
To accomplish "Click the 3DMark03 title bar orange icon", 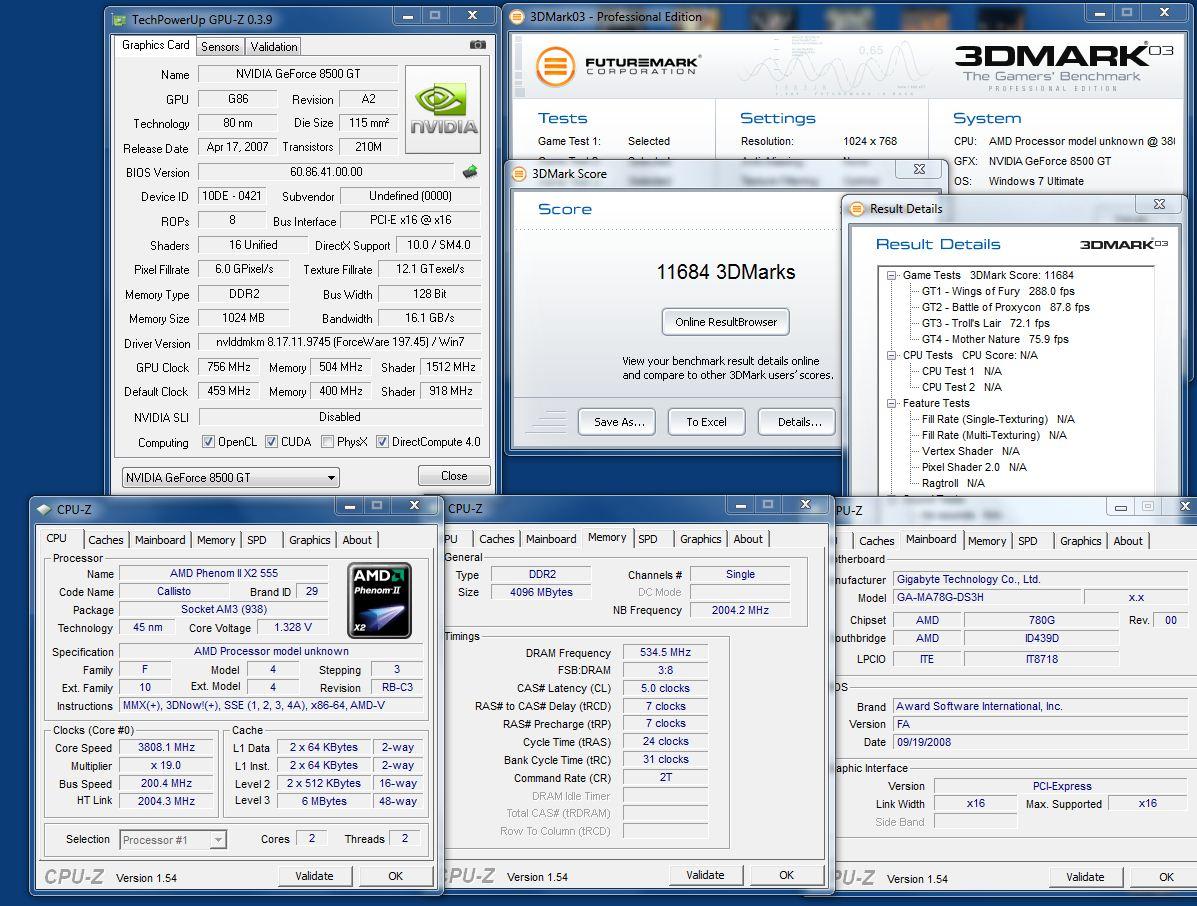I will point(518,16).
